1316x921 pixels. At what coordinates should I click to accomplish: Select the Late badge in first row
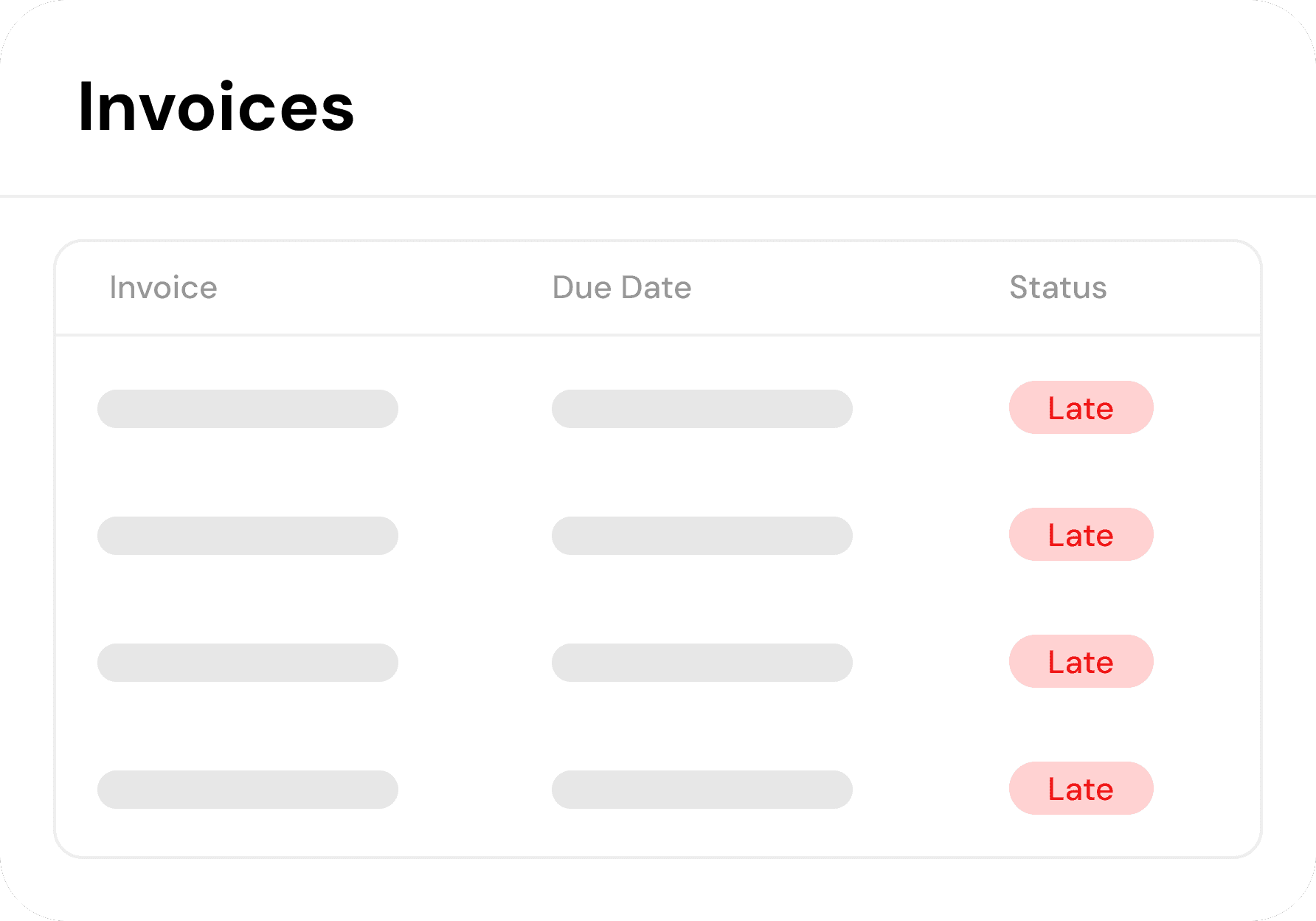point(1081,407)
